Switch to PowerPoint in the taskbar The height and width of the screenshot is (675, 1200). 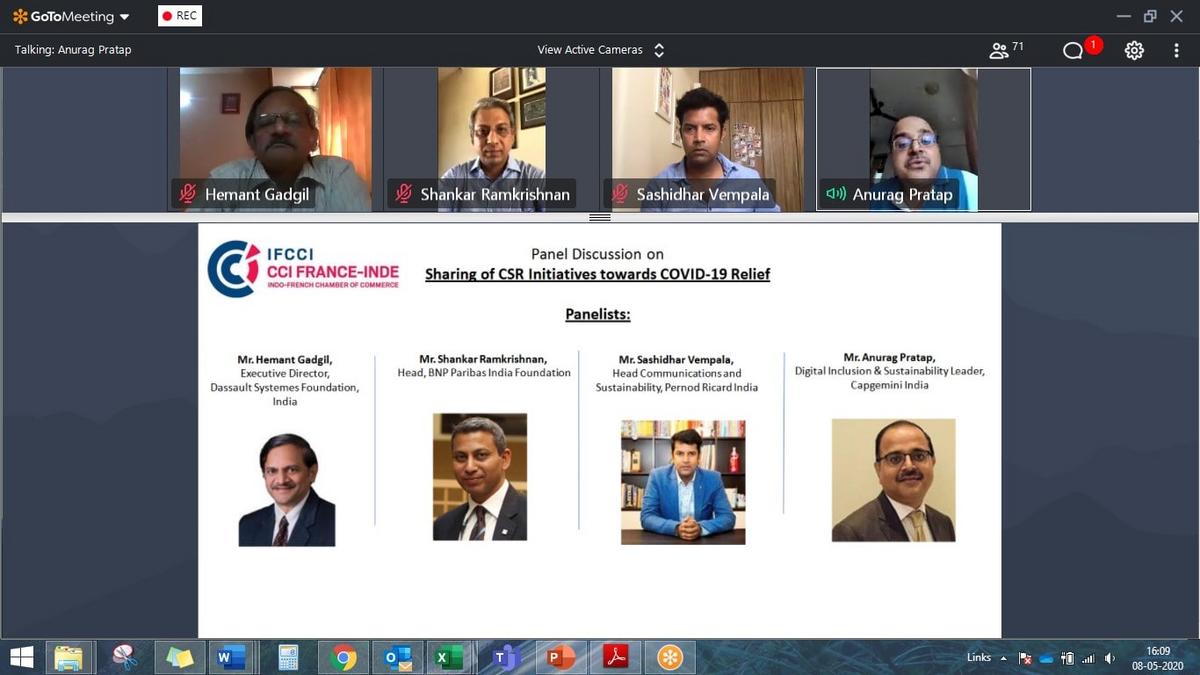561,657
